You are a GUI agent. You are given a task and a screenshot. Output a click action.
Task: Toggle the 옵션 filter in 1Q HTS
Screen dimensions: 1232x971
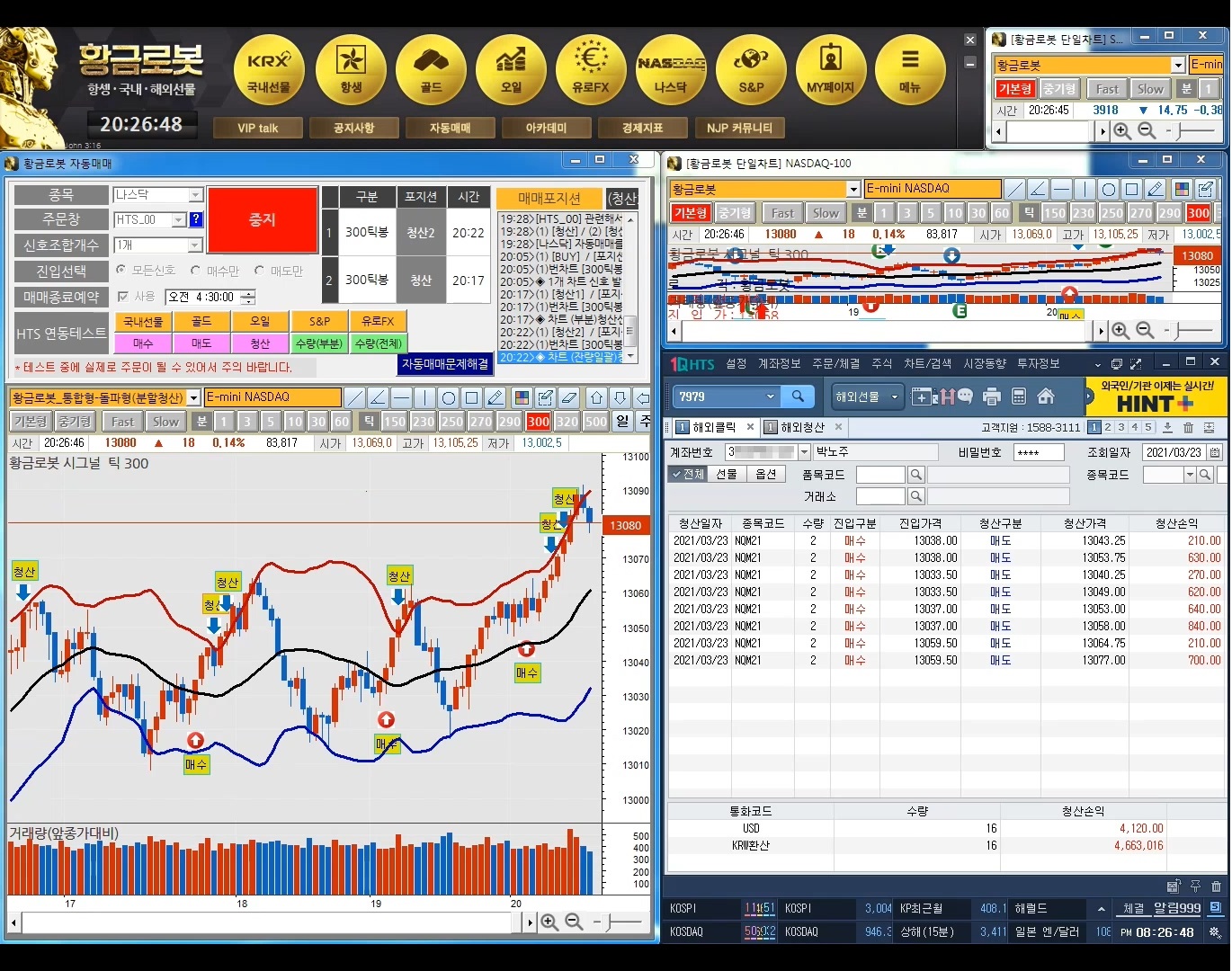[x=765, y=474]
